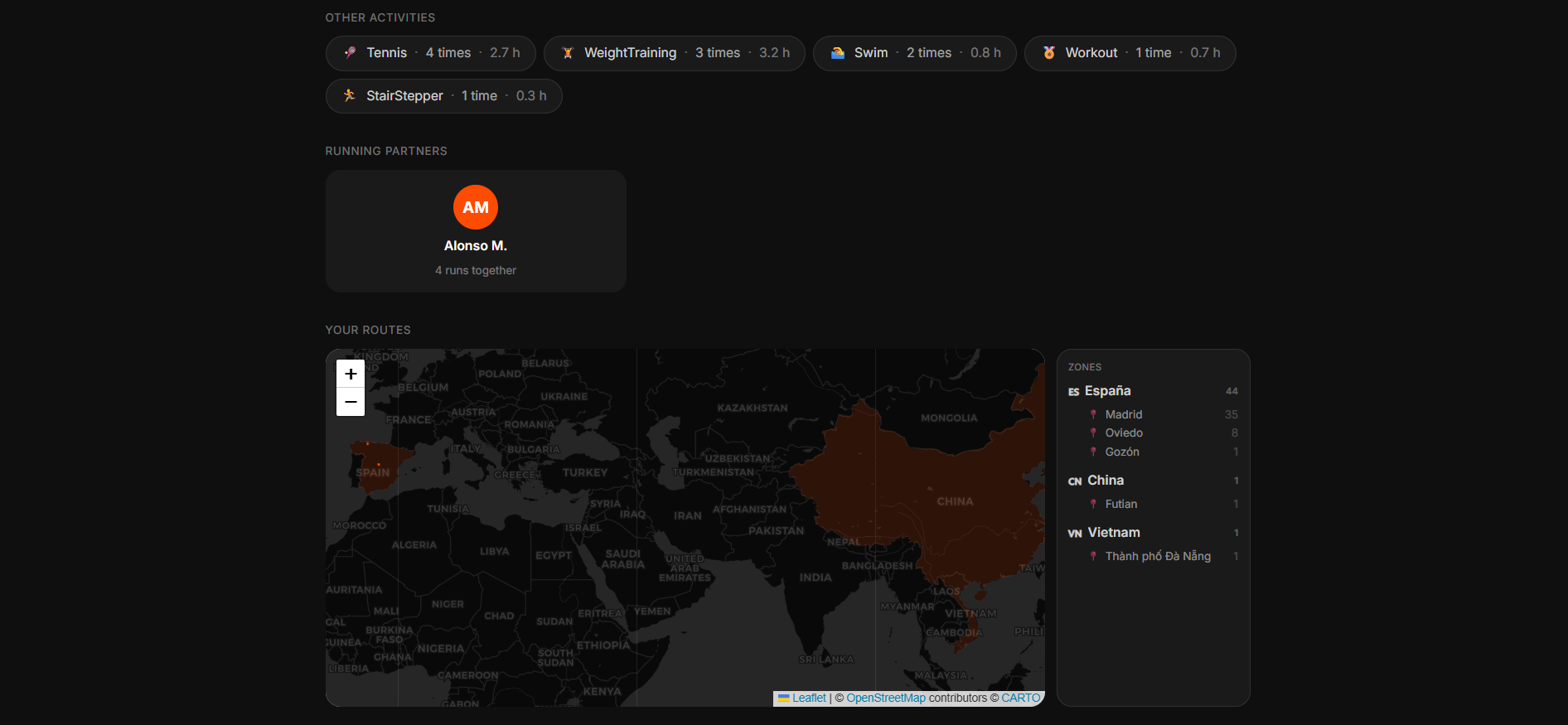Select the Thành phố Đà Nẵng entry
The height and width of the screenshot is (725, 1568).
pyautogui.click(x=1158, y=556)
